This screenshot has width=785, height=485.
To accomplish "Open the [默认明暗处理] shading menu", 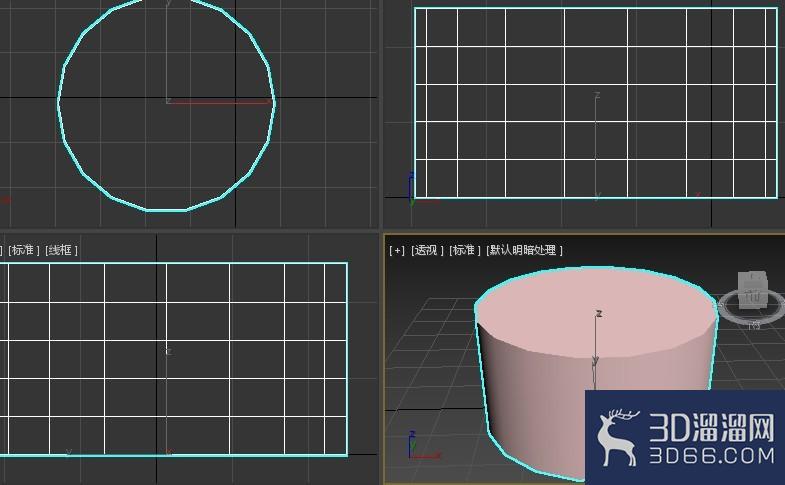I will click(x=524, y=250).
